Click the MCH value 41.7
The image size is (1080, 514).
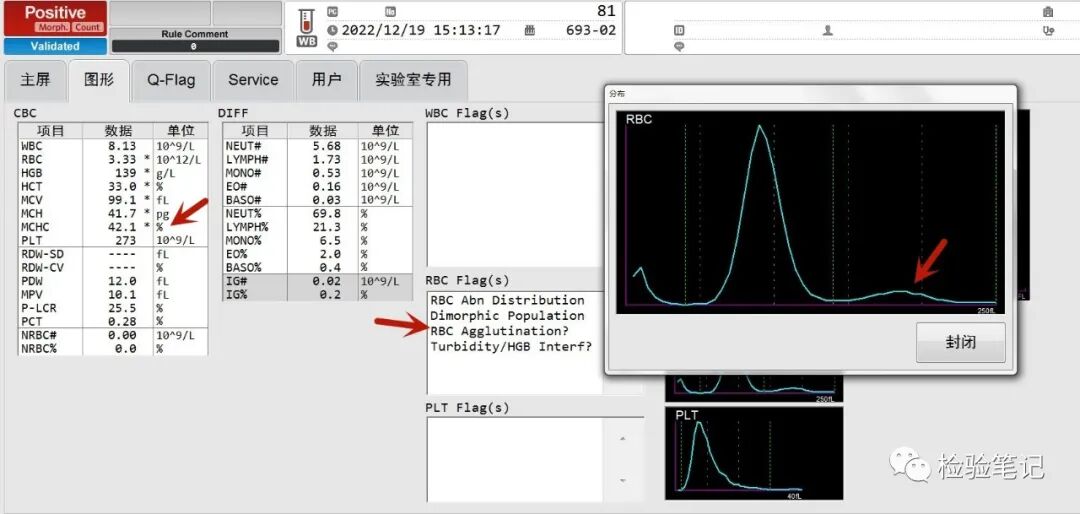click(x=122, y=214)
